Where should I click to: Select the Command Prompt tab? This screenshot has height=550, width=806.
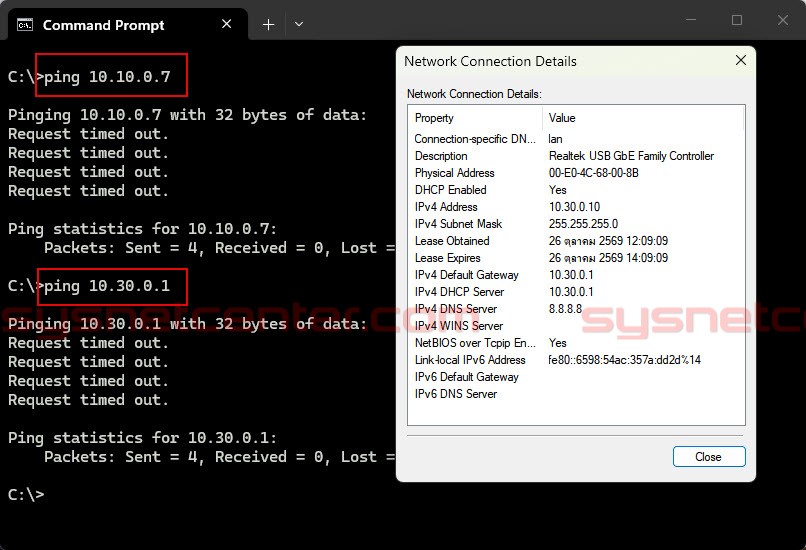point(127,24)
